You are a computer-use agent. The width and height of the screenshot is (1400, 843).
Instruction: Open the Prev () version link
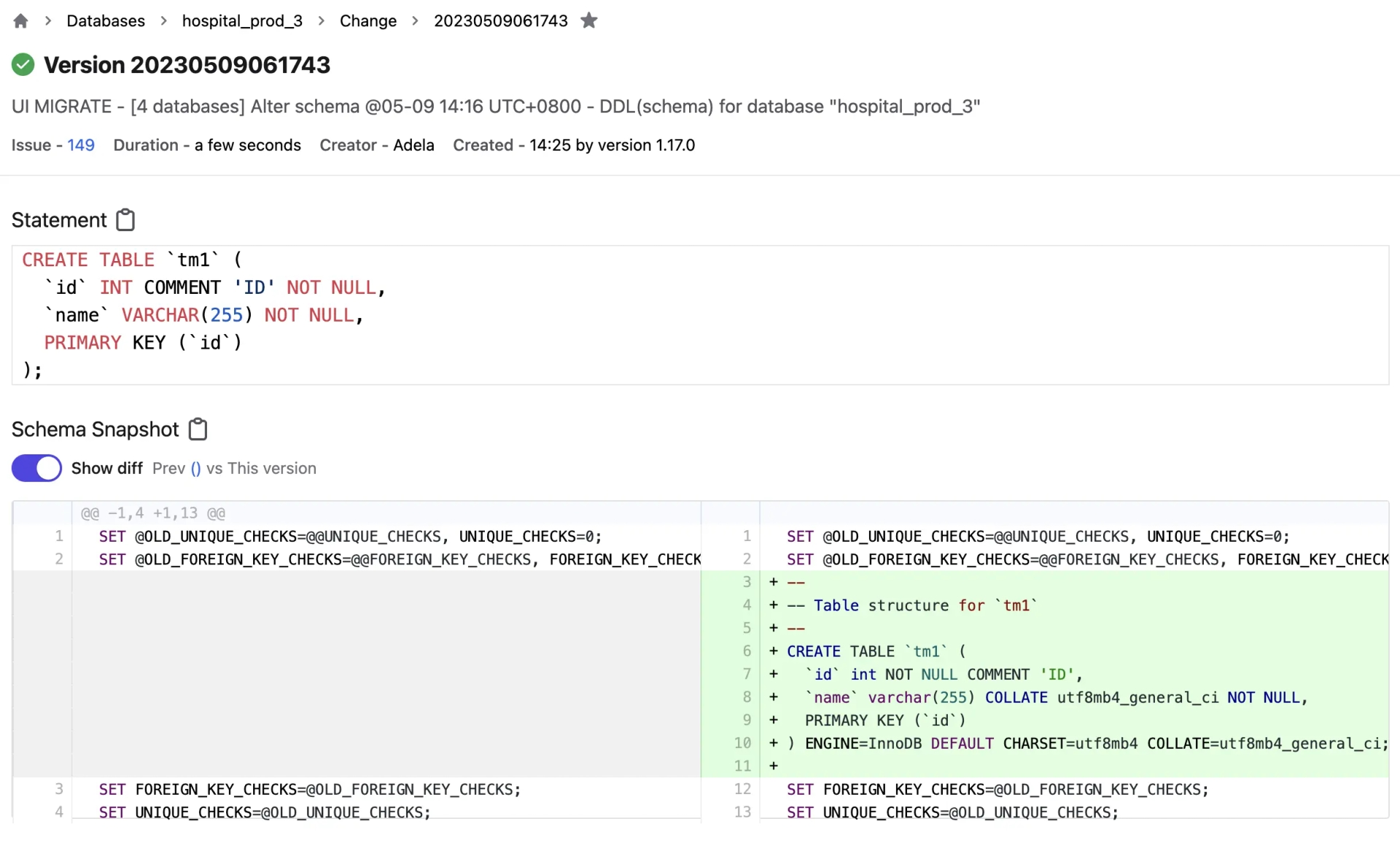click(195, 468)
